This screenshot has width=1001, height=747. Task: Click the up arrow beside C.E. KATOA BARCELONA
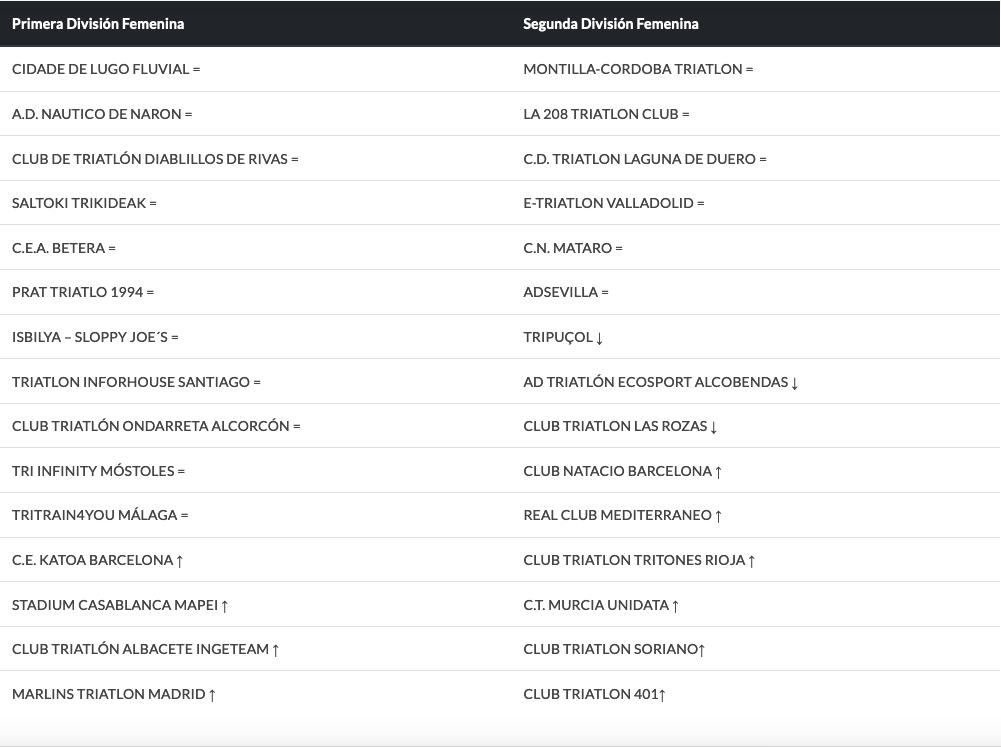[x=180, y=561]
